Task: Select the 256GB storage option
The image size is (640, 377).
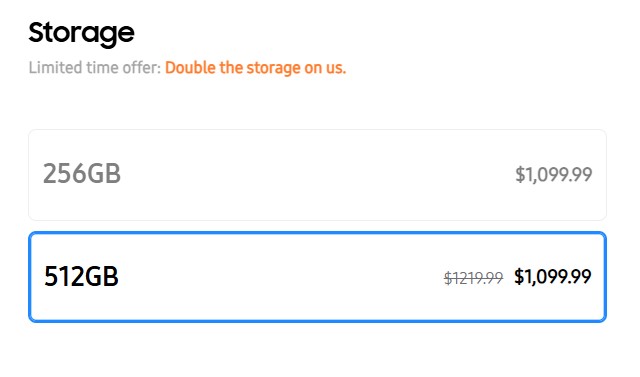Action: 317,175
